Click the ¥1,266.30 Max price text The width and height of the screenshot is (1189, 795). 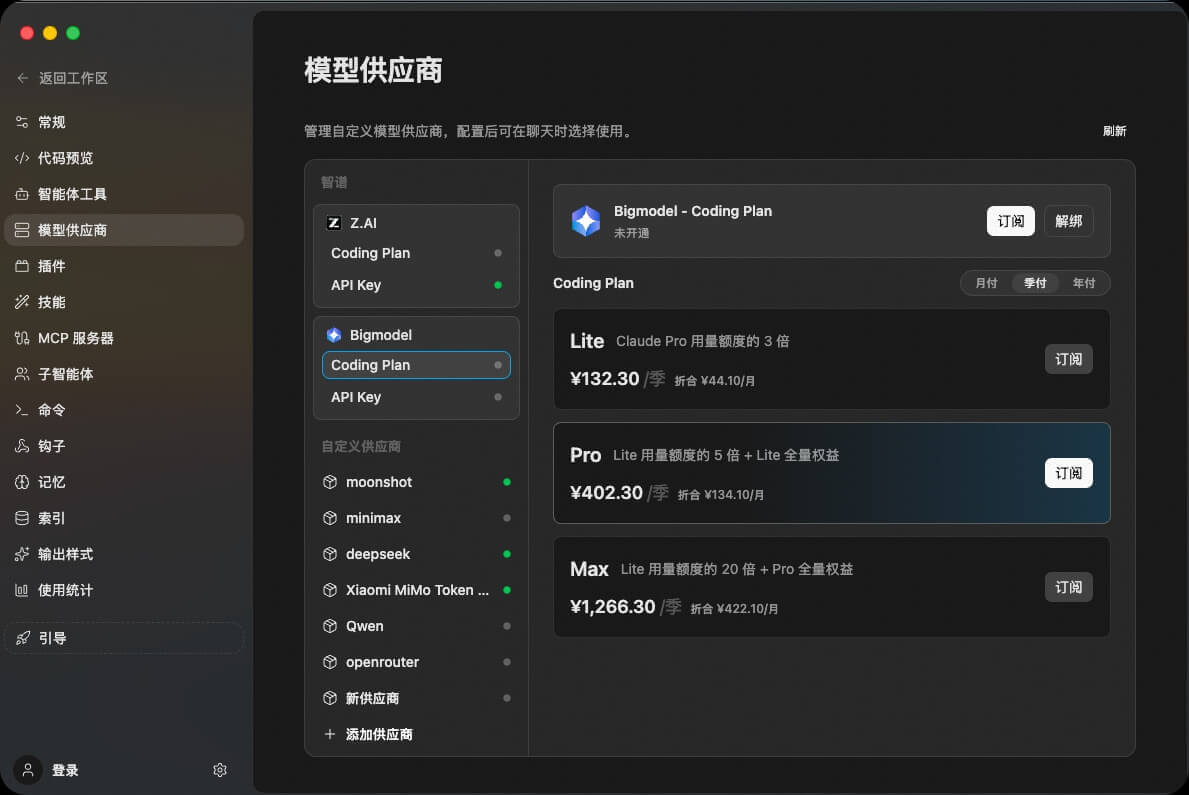613,607
